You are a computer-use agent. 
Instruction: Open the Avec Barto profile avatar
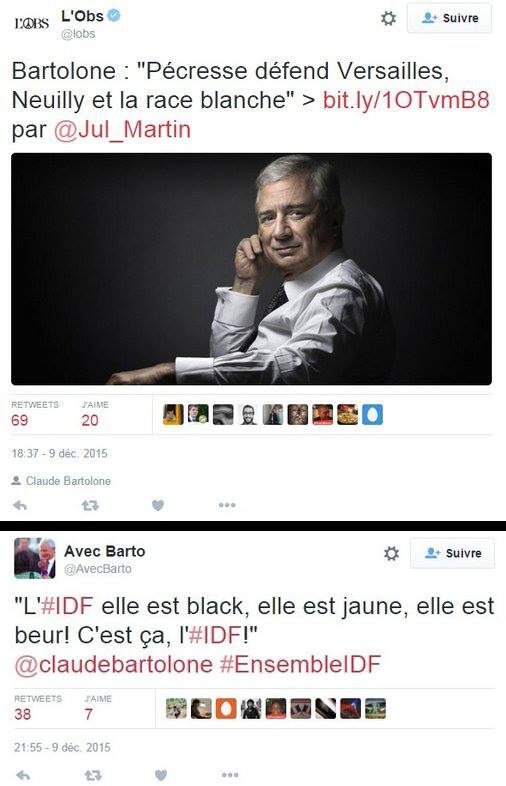[35, 558]
